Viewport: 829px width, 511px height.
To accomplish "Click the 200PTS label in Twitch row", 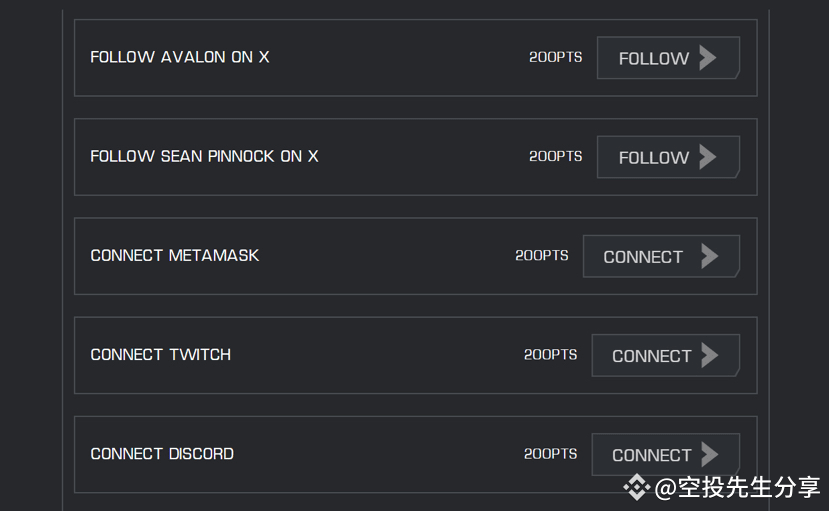I will tap(550, 355).
